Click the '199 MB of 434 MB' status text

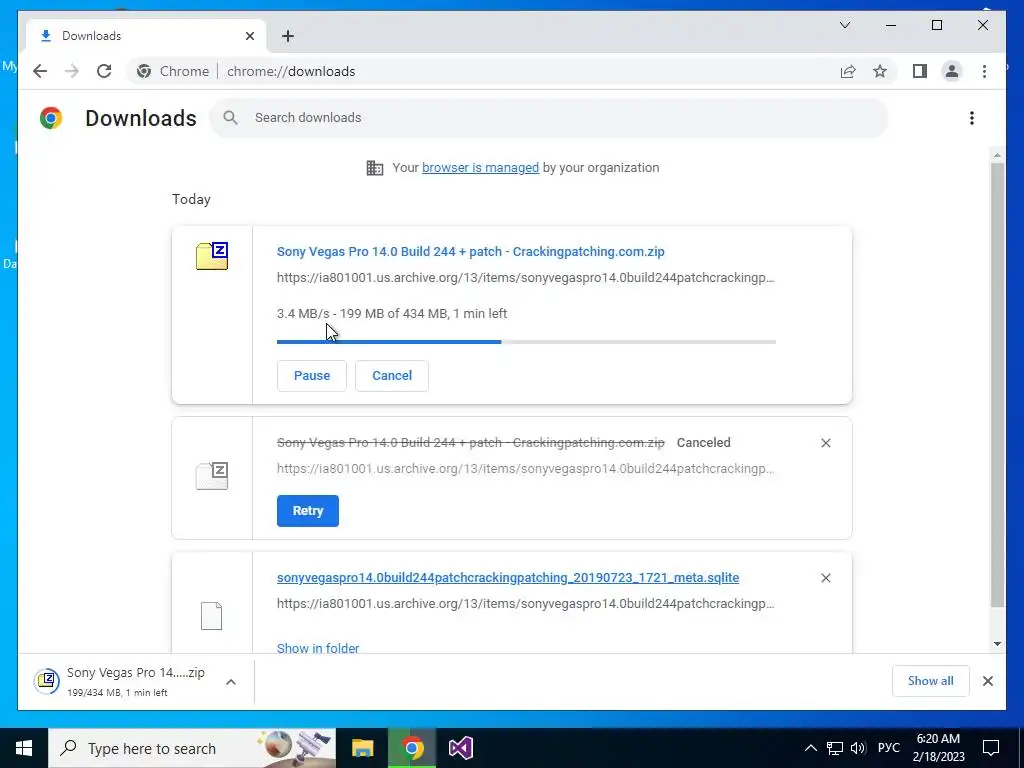coord(394,313)
